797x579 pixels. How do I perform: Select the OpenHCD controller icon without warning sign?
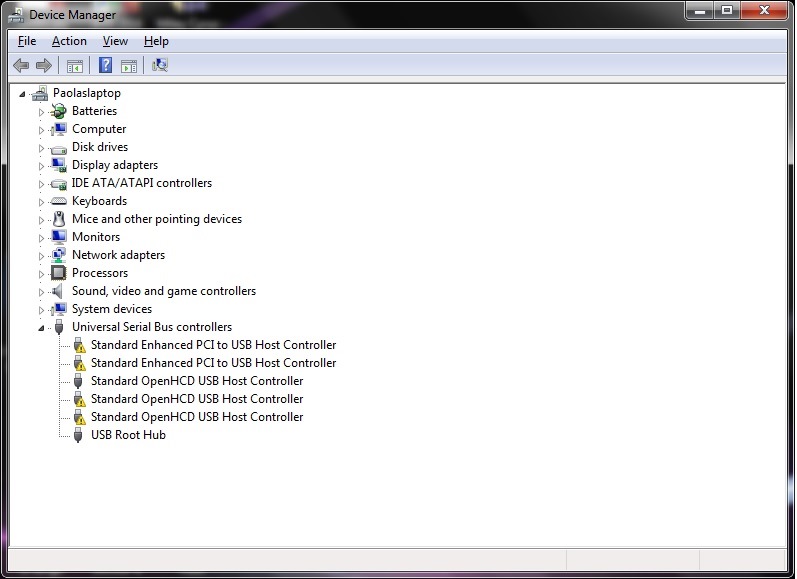(x=78, y=381)
